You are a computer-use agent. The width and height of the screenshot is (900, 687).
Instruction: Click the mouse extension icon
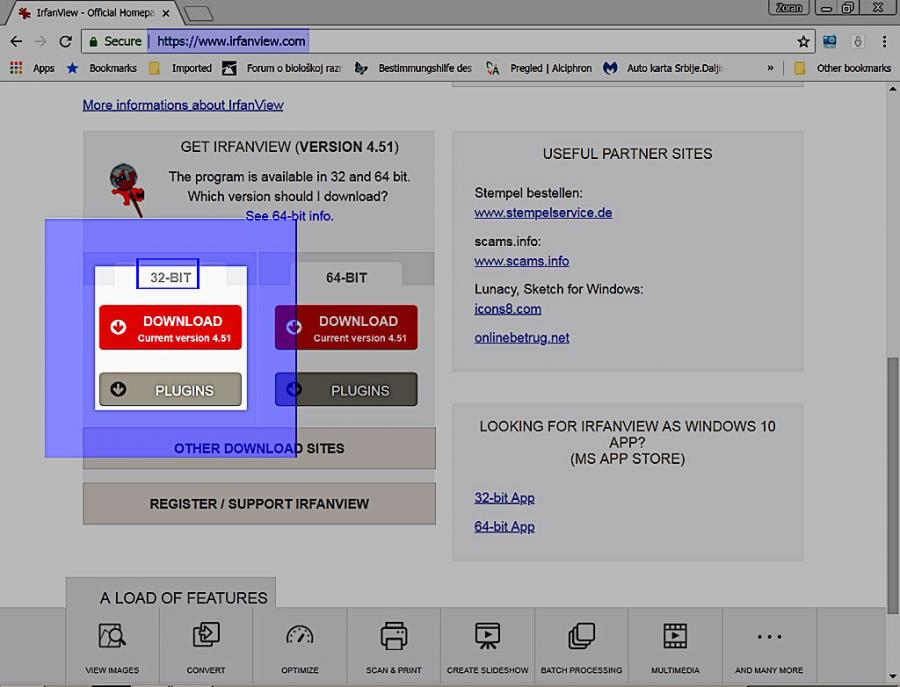tap(858, 41)
